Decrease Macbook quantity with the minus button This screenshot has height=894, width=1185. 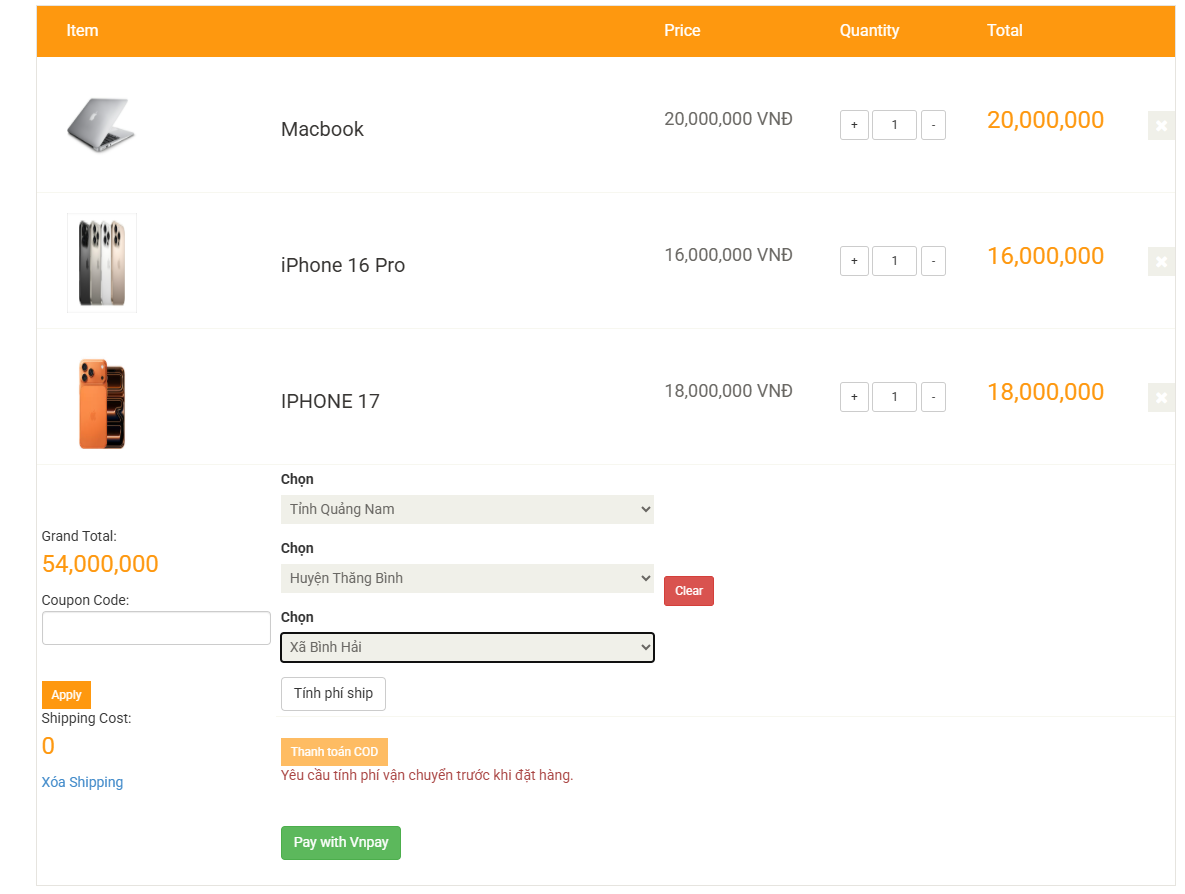[933, 125]
